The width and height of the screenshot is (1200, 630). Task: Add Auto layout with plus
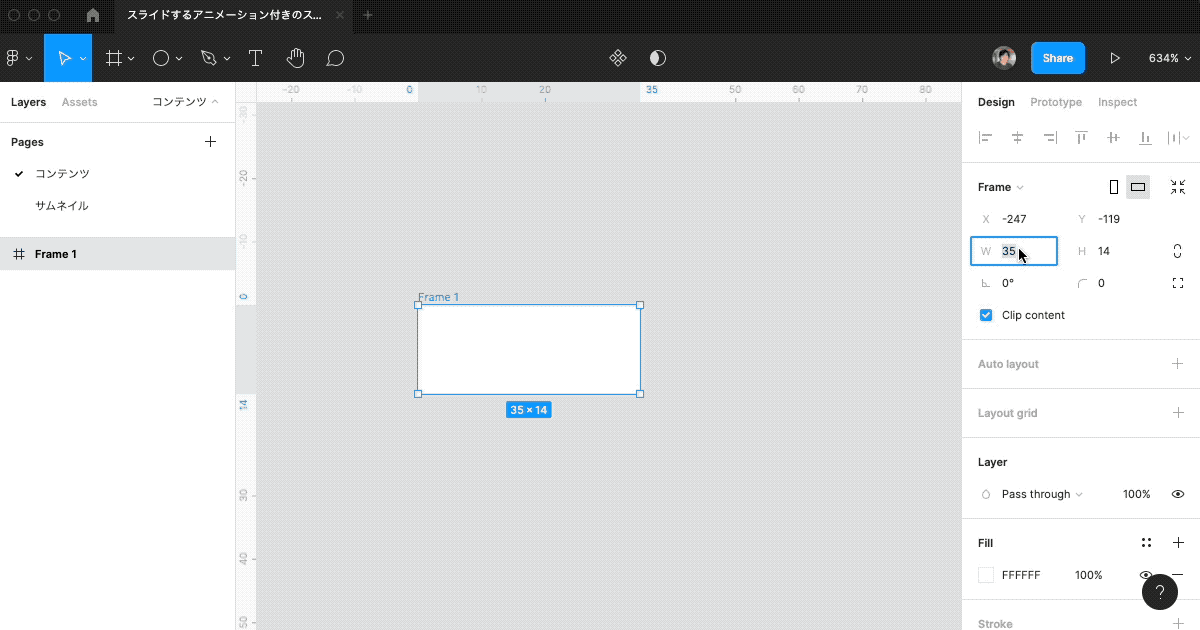click(x=1178, y=364)
